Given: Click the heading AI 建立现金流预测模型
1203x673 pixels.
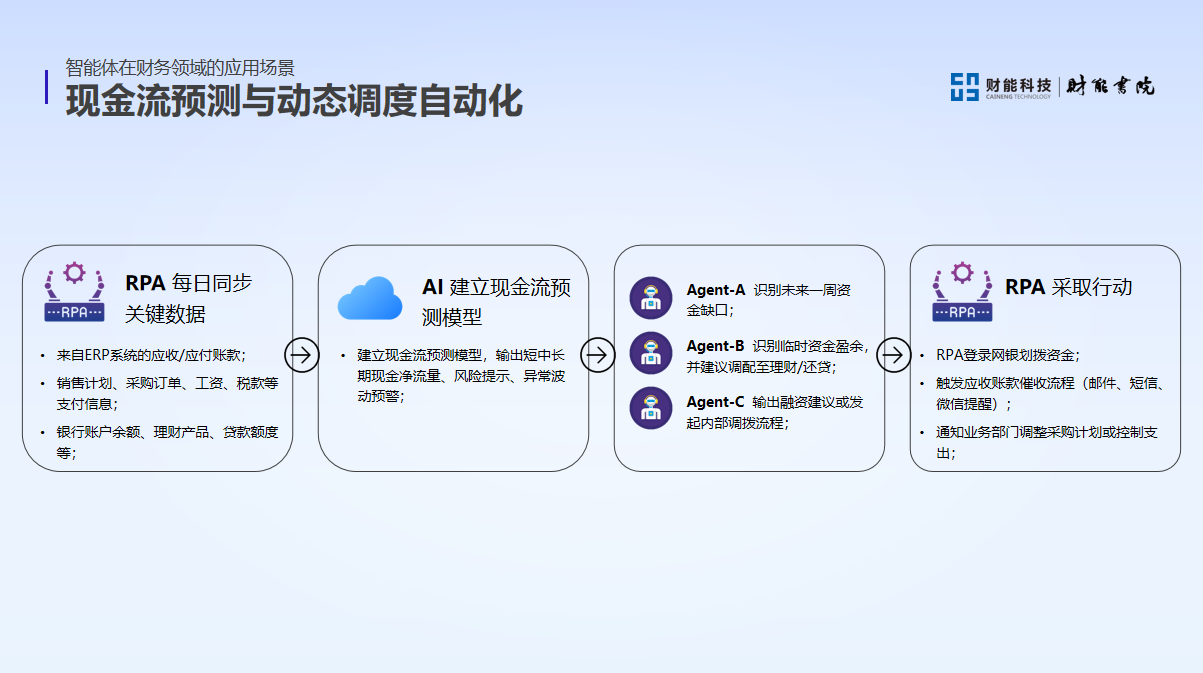Looking at the screenshot, I should [496, 302].
